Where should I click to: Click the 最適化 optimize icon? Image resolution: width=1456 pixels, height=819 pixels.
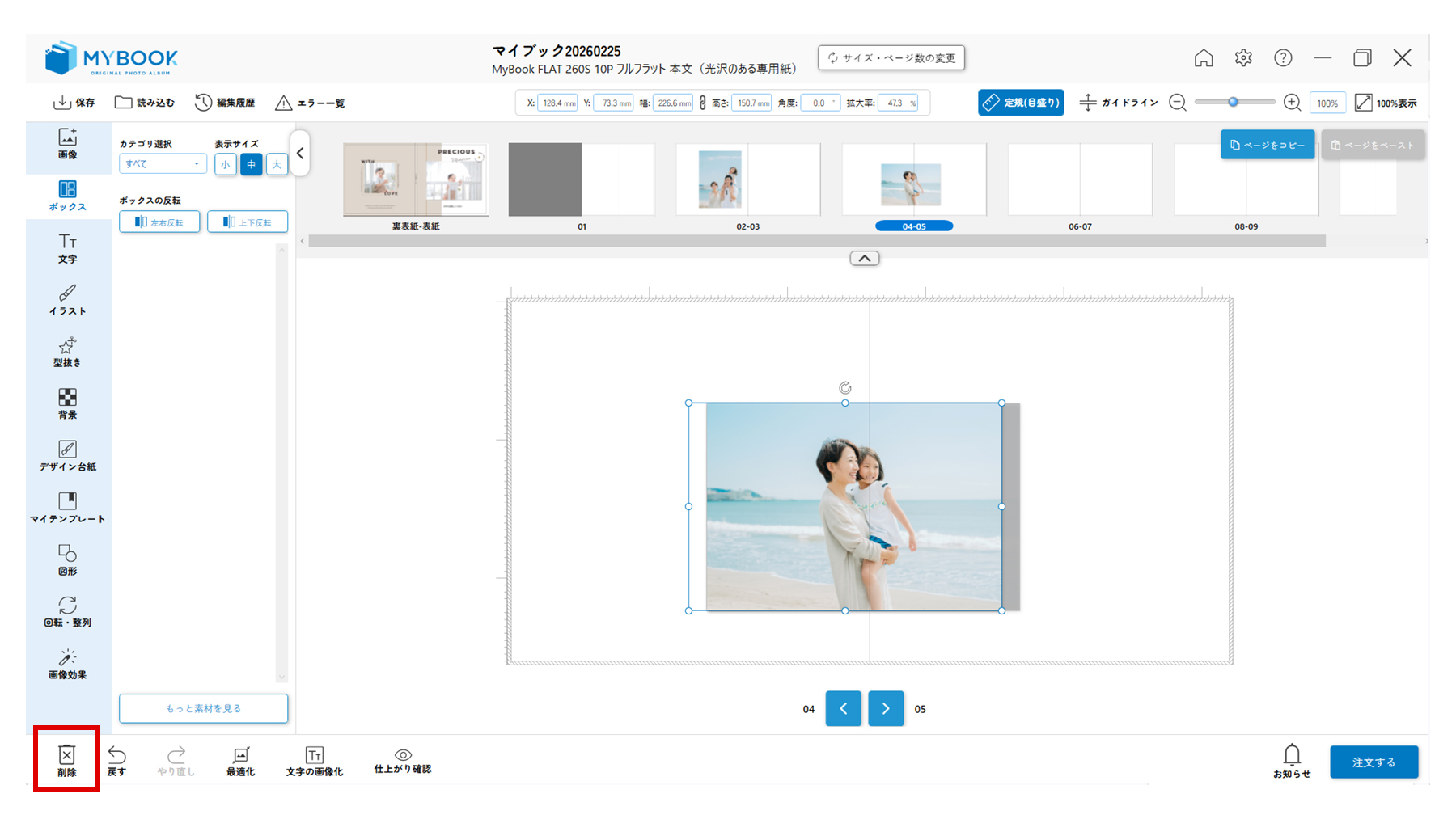(241, 761)
